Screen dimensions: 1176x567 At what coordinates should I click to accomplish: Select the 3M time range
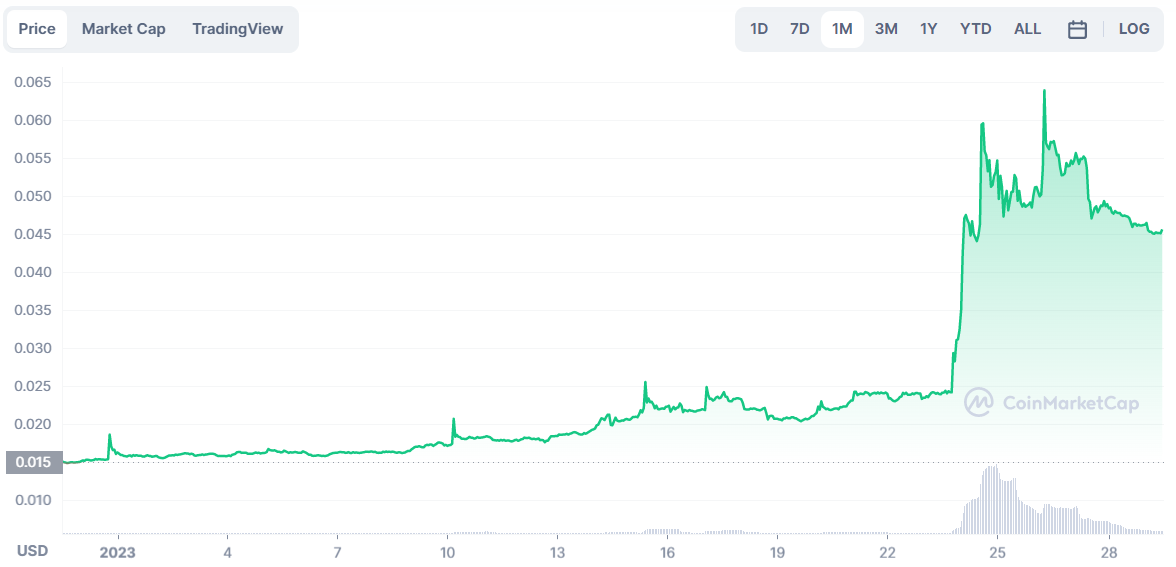tap(886, 29)
